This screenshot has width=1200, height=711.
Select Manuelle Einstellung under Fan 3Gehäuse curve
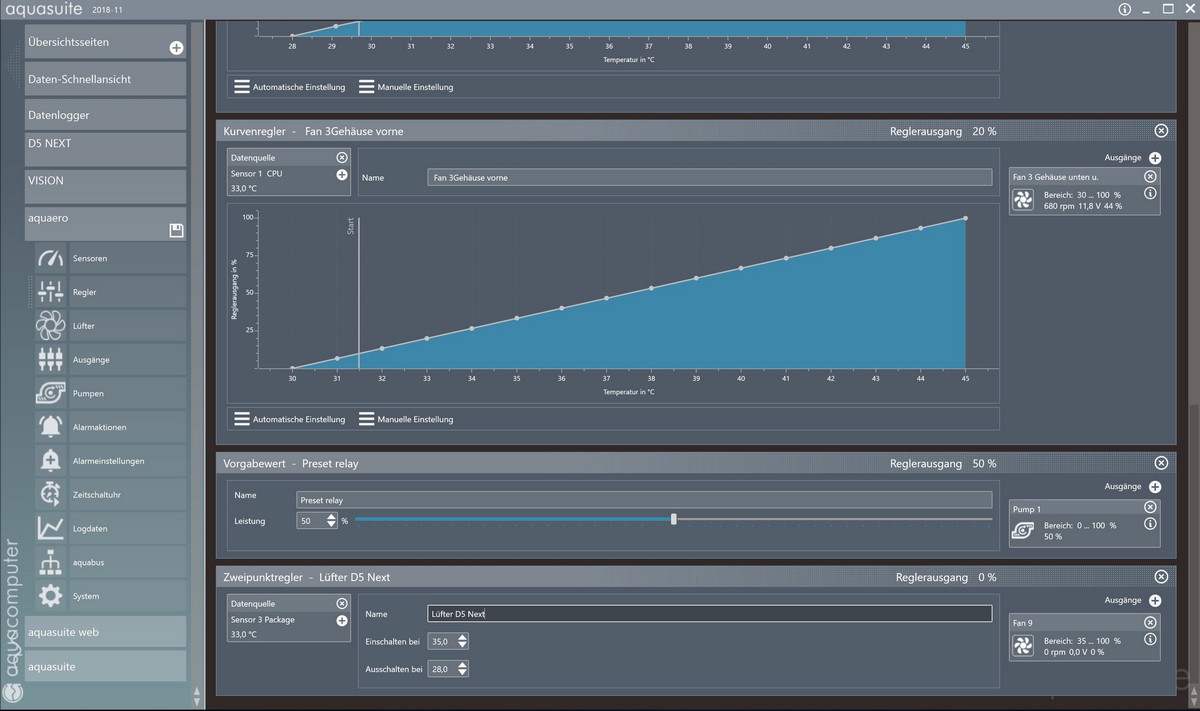[406, 419]
